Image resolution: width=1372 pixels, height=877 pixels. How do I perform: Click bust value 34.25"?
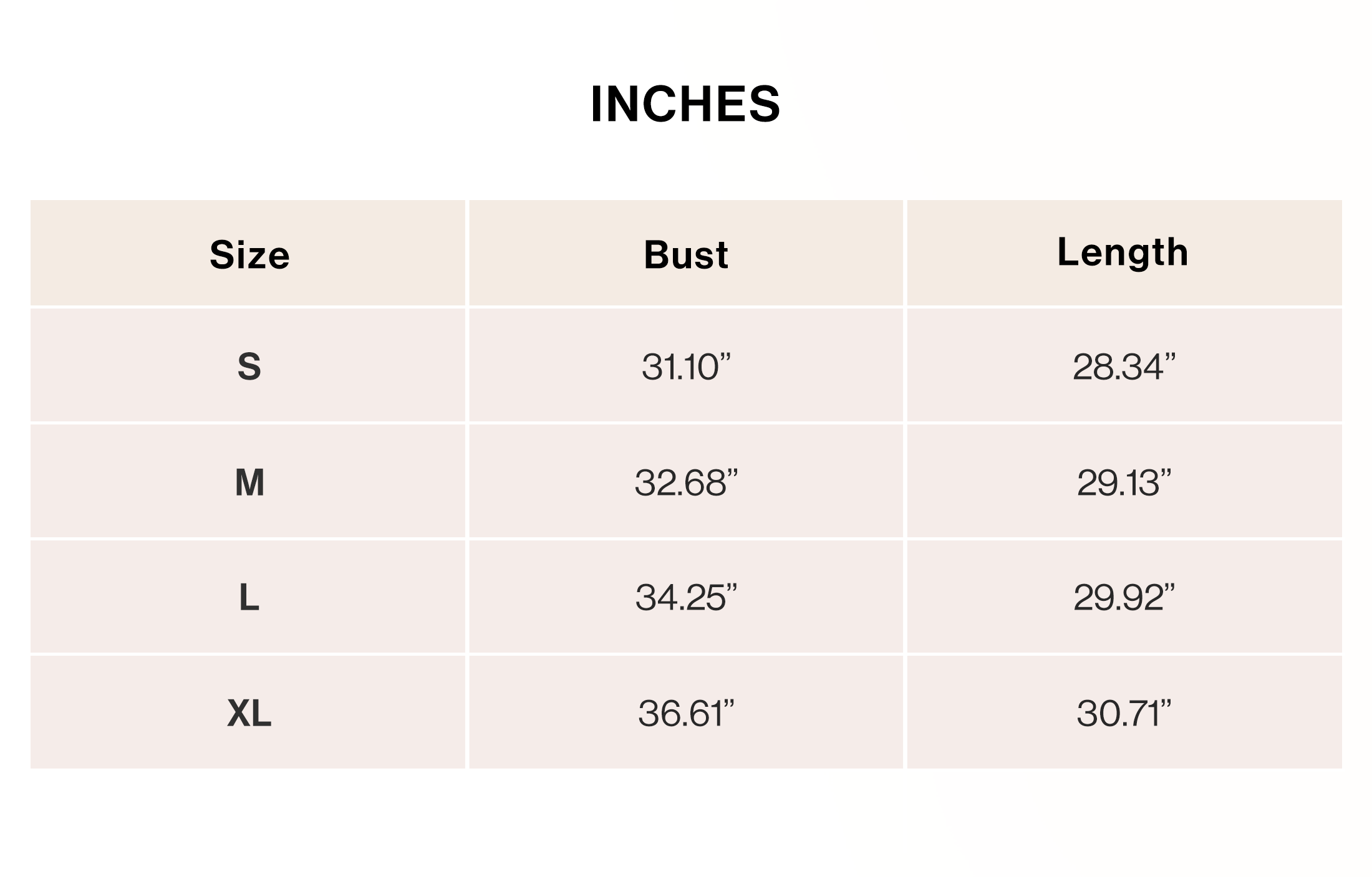tap(686, 598)
